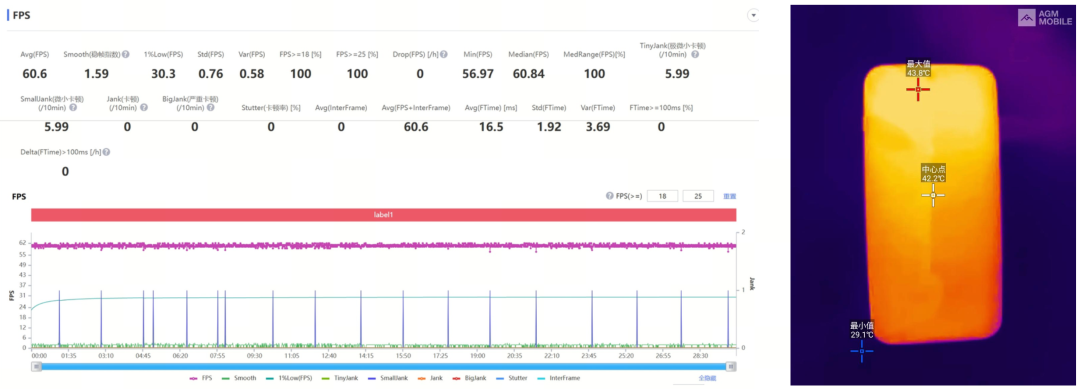Click the Stutter(卡顿率) [%] label
This screenshot has height=389, width=1080.
click(x=271, y=107)
